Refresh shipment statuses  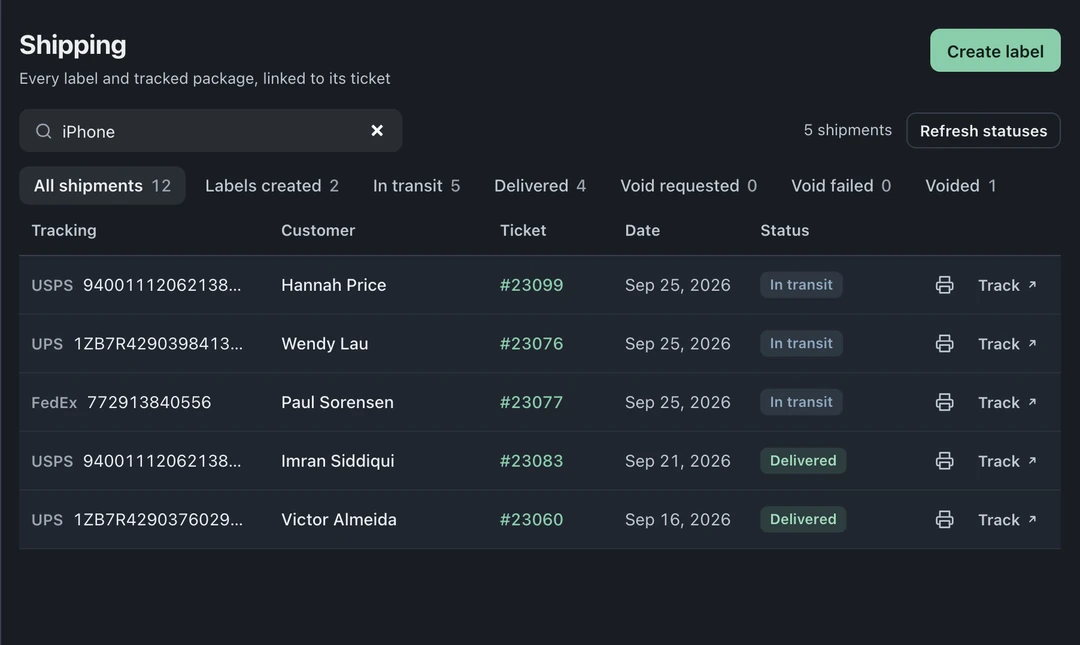[983, 130]
